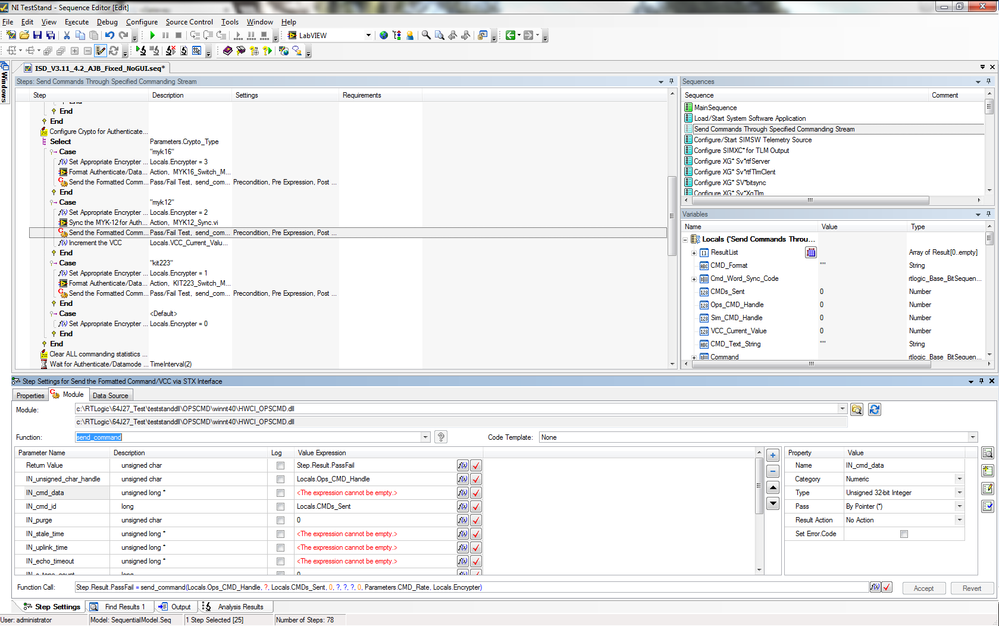999x626 pixels.
Task: Open the Pass property dropdown showing By Pointer
Action: (959, 506)
